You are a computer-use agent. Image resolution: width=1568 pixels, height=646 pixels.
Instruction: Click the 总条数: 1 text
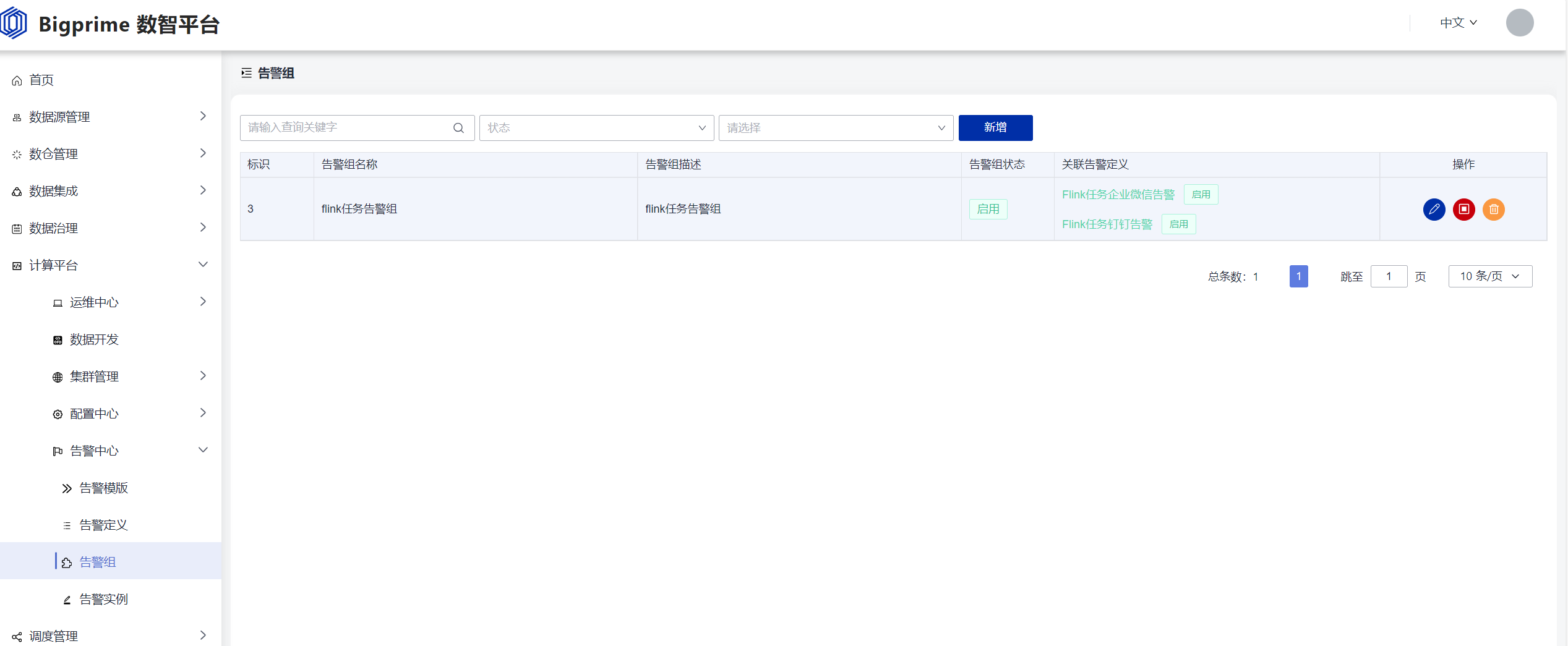pyautogui.click(x=1233, y=277)
